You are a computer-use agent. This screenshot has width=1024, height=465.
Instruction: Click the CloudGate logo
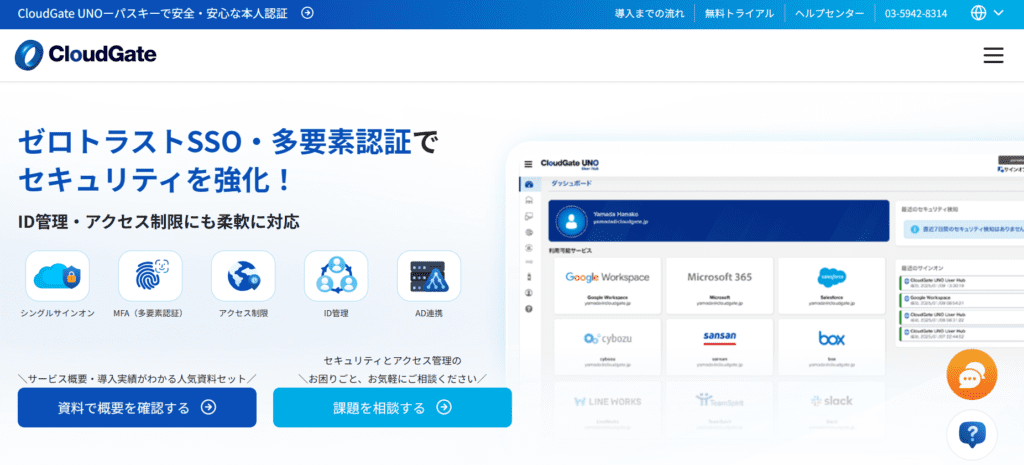(x=86, y=55)
